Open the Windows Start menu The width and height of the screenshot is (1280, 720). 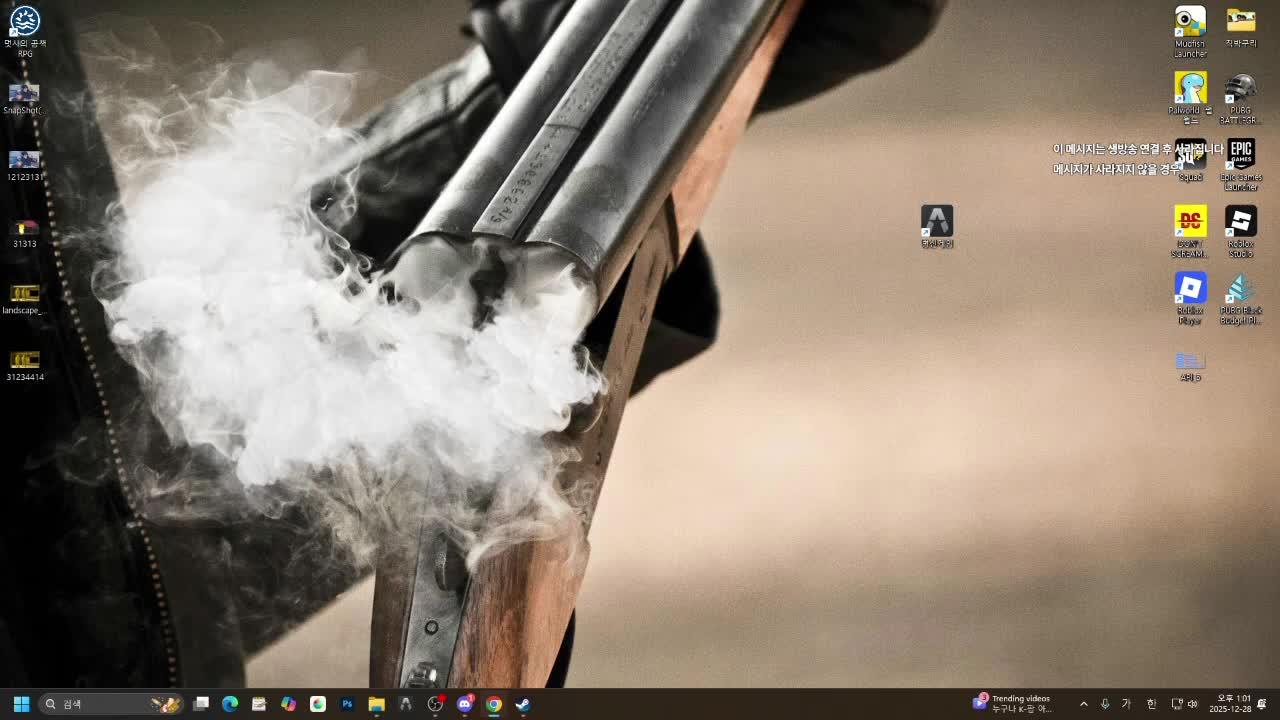point(21,704)
